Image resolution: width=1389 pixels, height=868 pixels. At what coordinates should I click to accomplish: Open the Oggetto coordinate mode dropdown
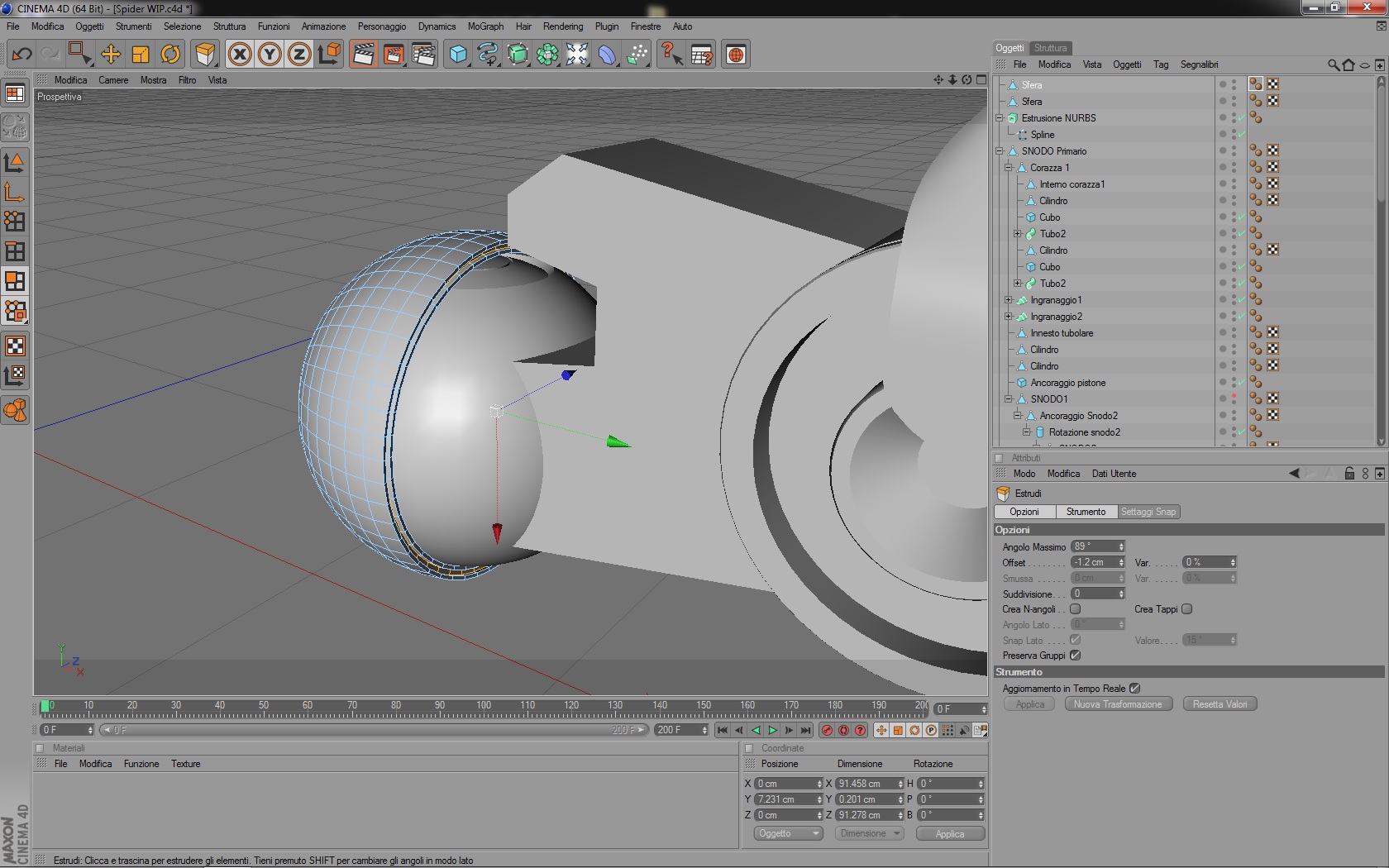coord(787,833)
